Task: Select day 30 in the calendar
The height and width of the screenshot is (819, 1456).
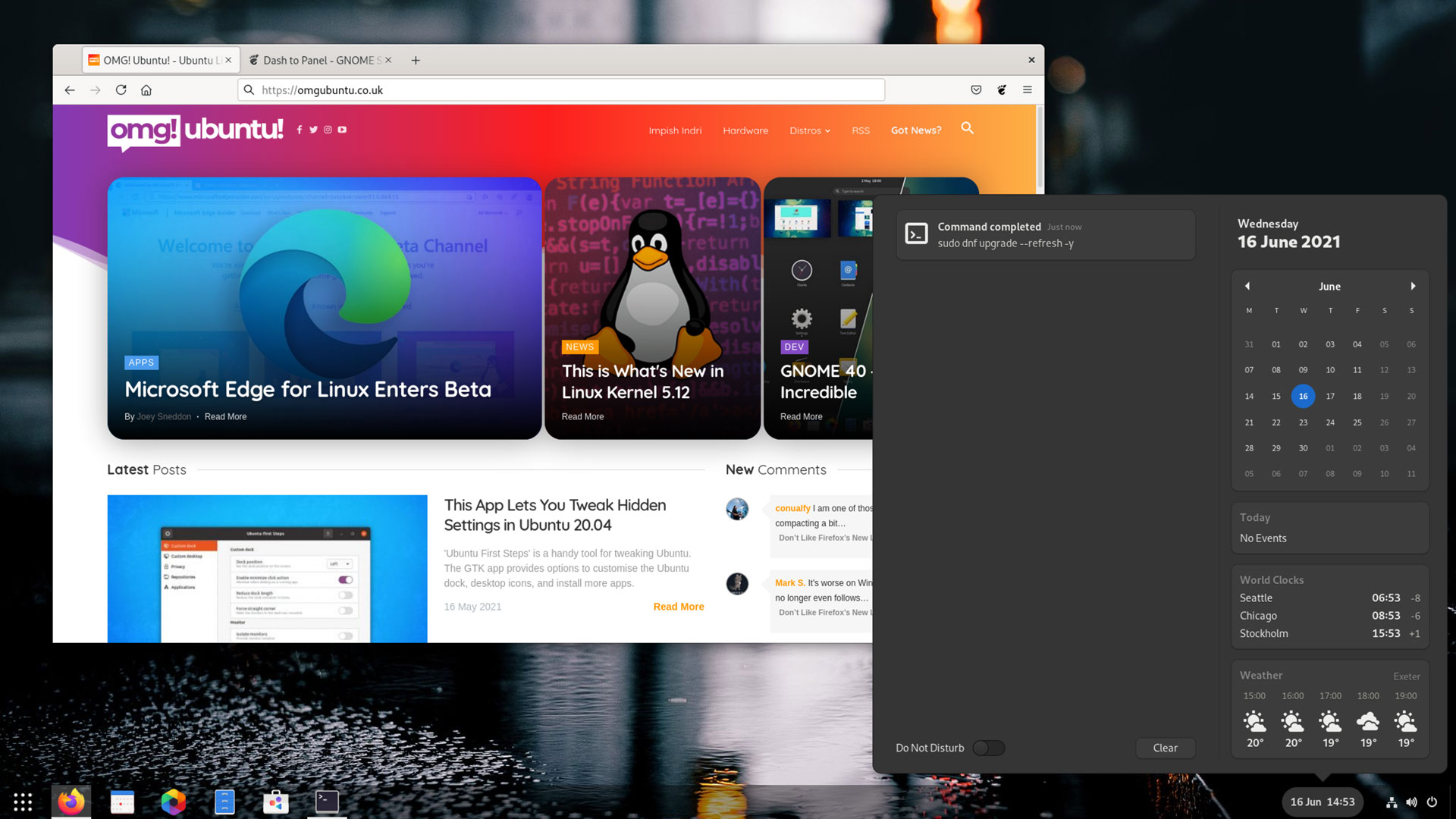Action: [1303, 449]
